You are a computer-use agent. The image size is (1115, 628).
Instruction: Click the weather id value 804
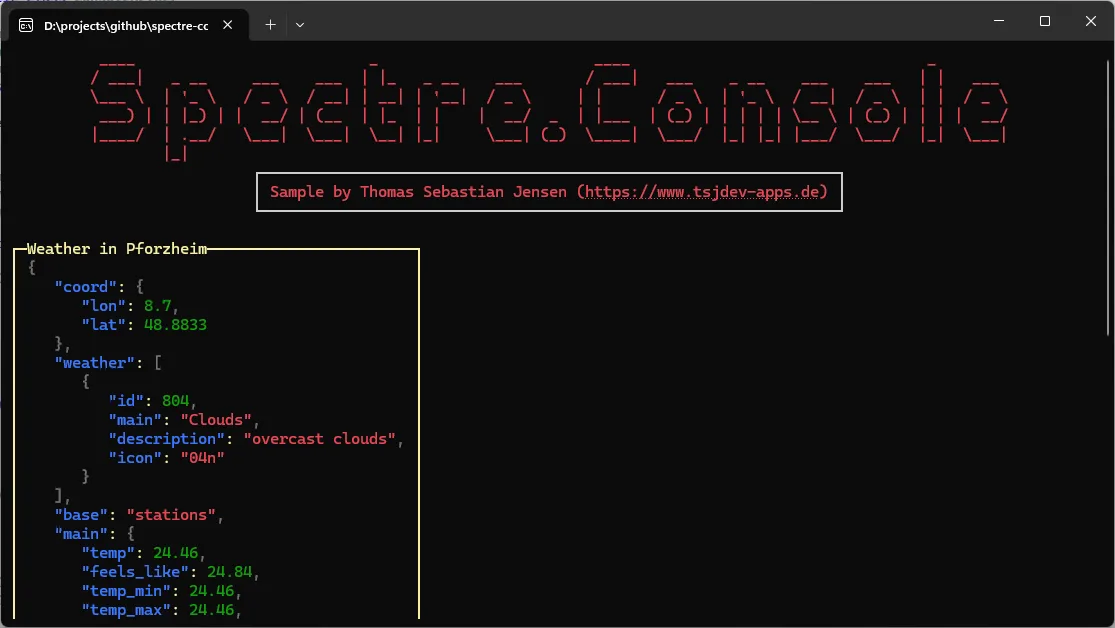click(x=175, y=401)
